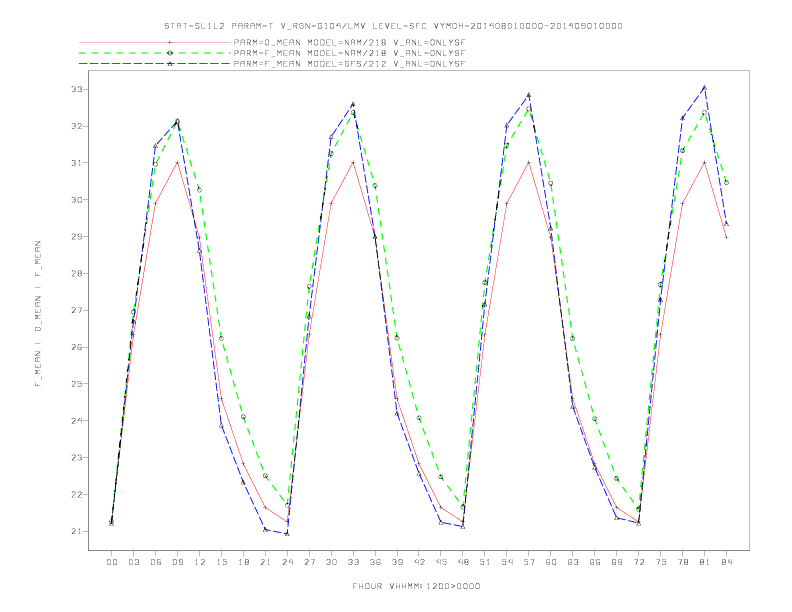Click the x-axis forecast hour label 45
792x612 pixels.
pos(441,562)
